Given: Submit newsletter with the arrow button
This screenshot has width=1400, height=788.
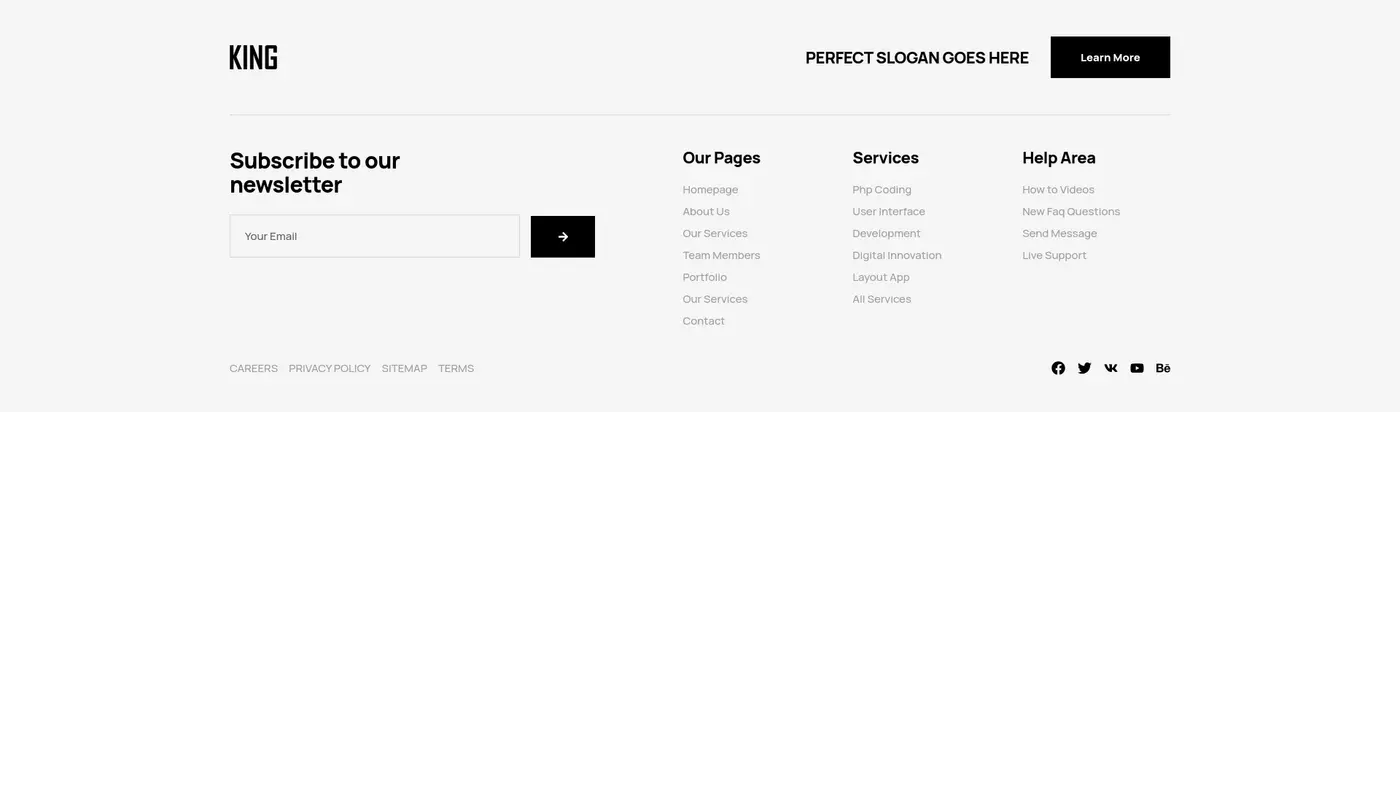Looking at the screenshot, I should click(562, 237).
